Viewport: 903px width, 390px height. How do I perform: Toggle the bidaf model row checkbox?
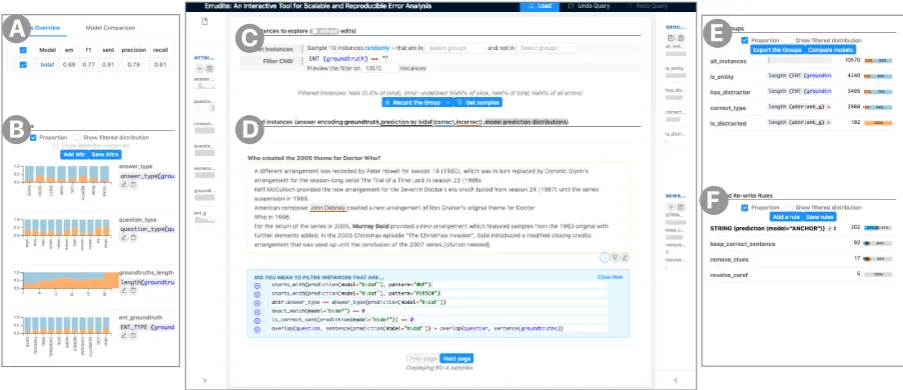tap(22, 65)
